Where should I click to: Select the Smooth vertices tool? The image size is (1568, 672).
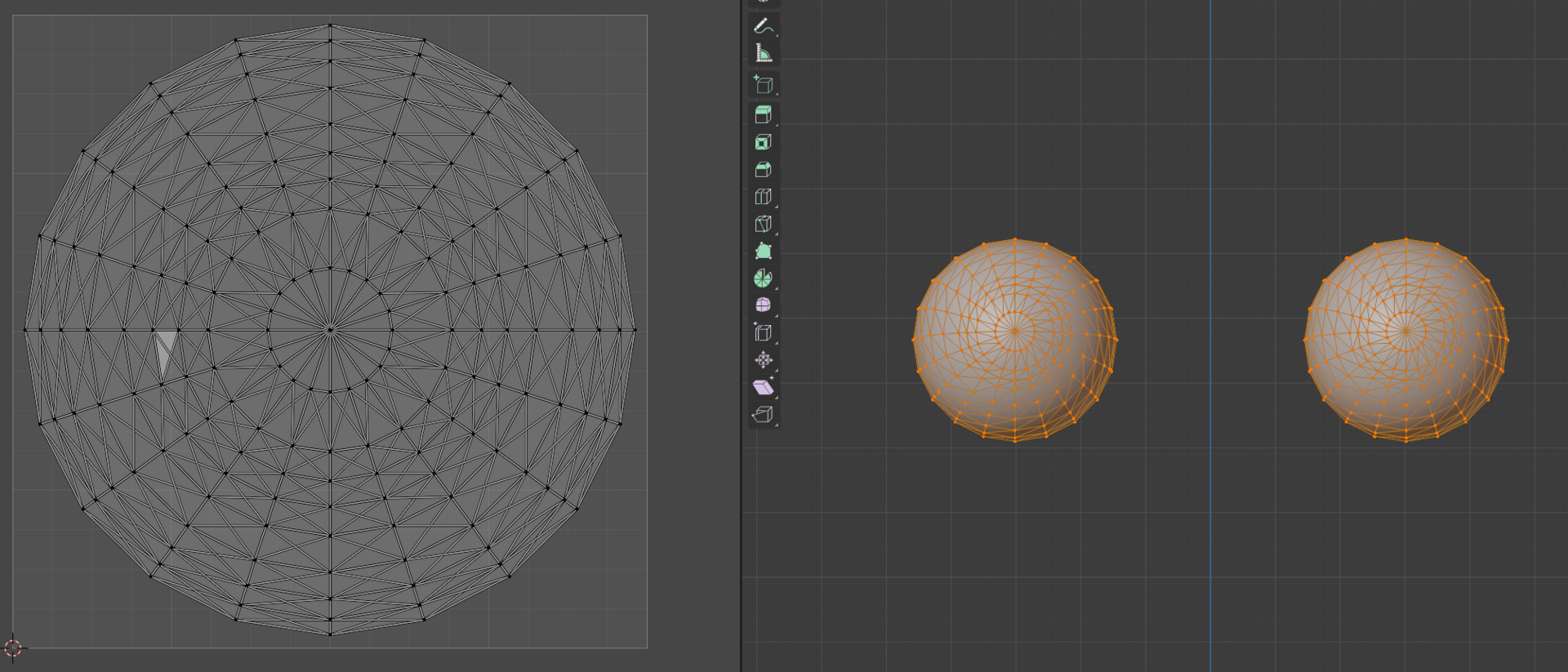[764, 305]
